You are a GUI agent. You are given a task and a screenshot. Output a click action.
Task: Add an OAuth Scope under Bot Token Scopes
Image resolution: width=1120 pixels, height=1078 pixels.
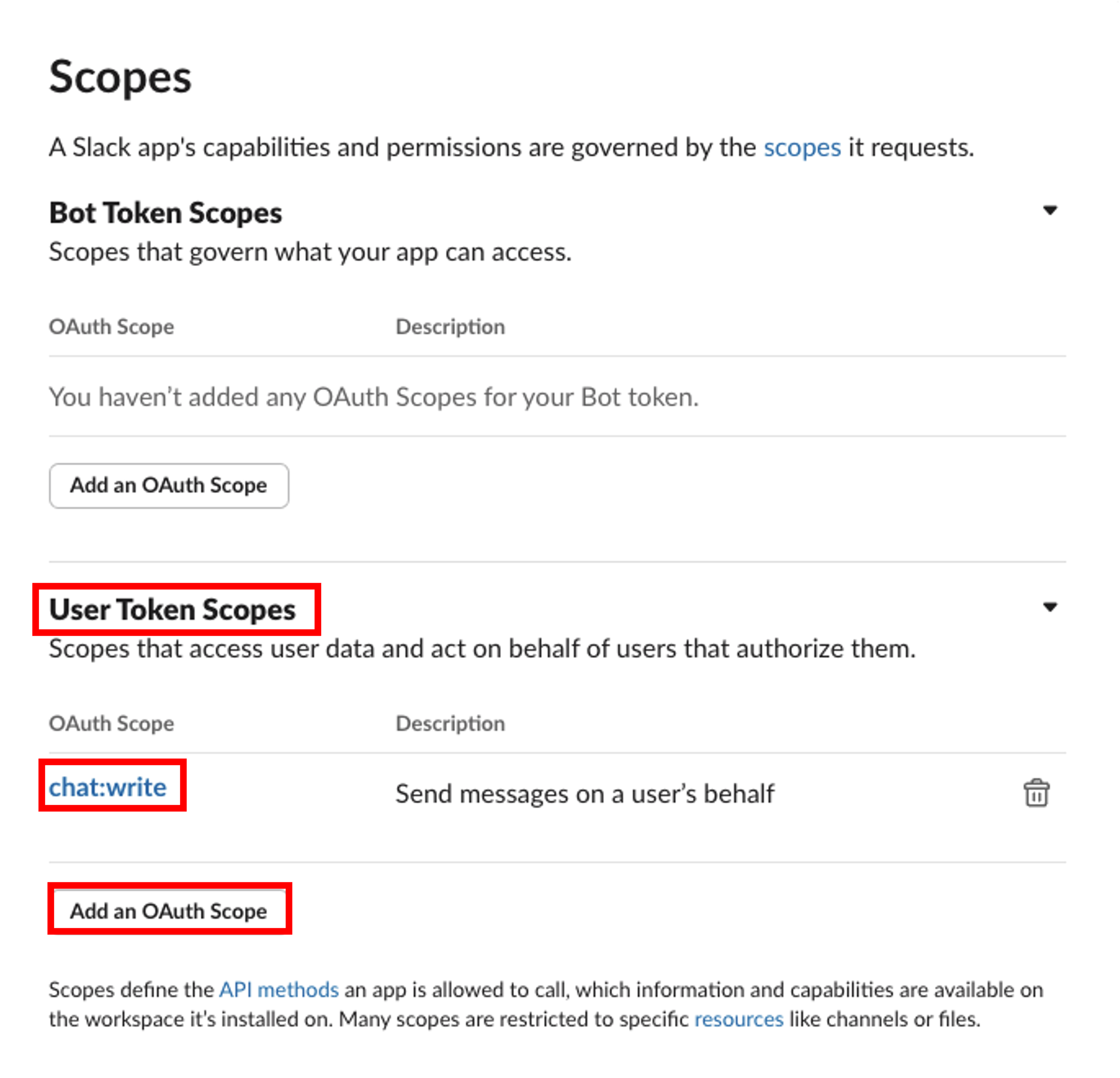pyautogui.click(x=169, y=486)
